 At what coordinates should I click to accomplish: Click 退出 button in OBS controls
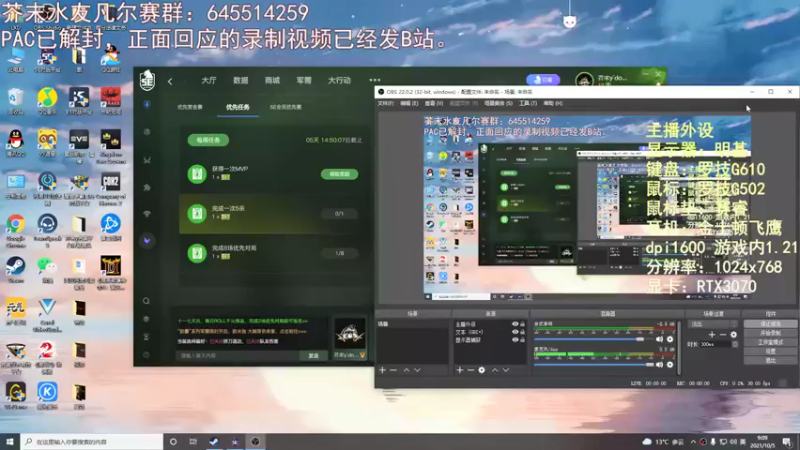(x=770, y=361)
